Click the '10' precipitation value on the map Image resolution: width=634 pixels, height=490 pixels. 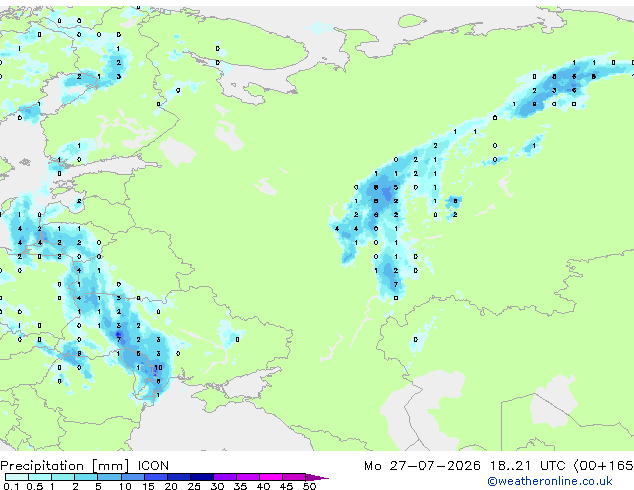[158, 368]
